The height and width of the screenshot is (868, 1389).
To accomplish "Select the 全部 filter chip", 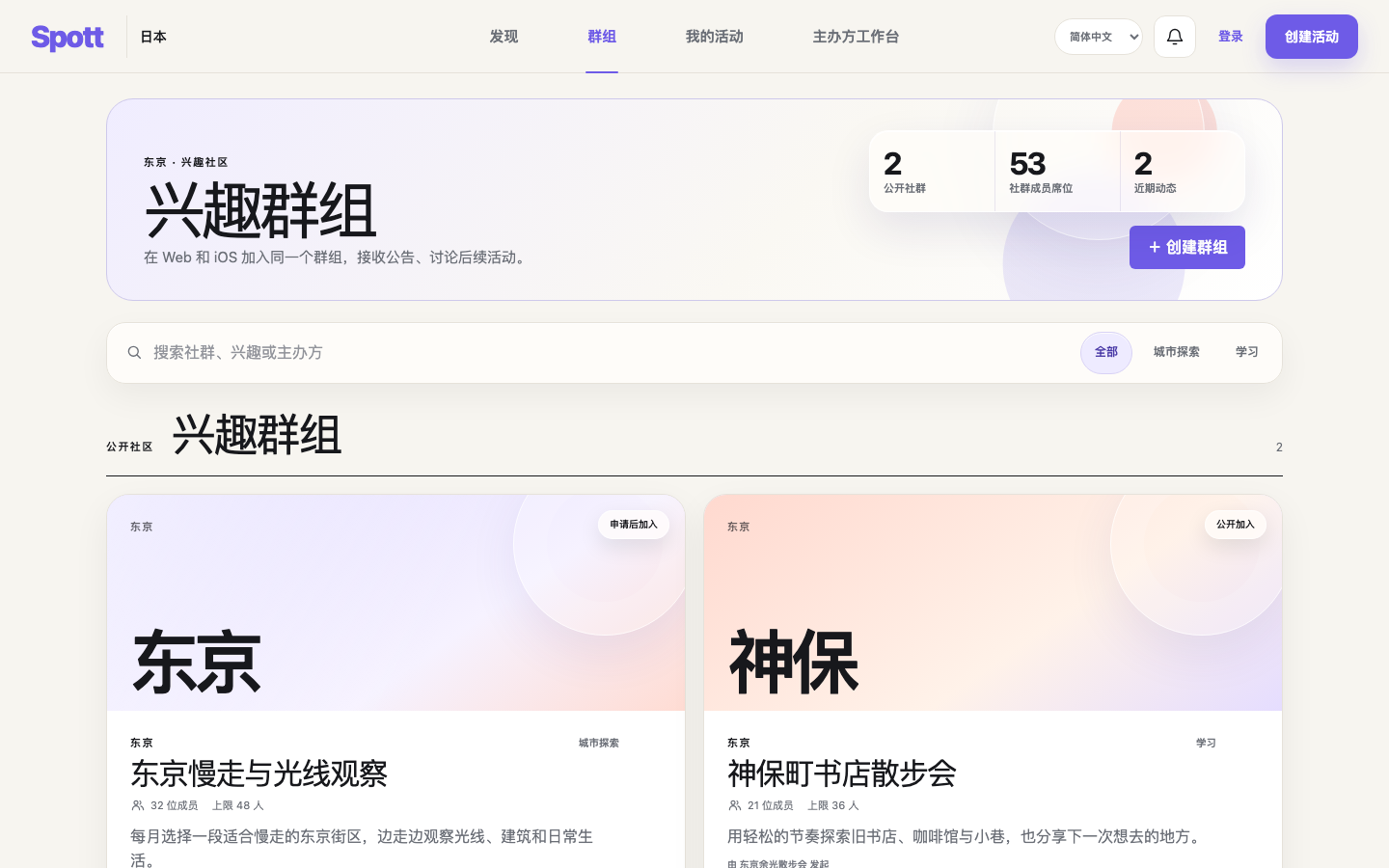I will pos(1106,352).
